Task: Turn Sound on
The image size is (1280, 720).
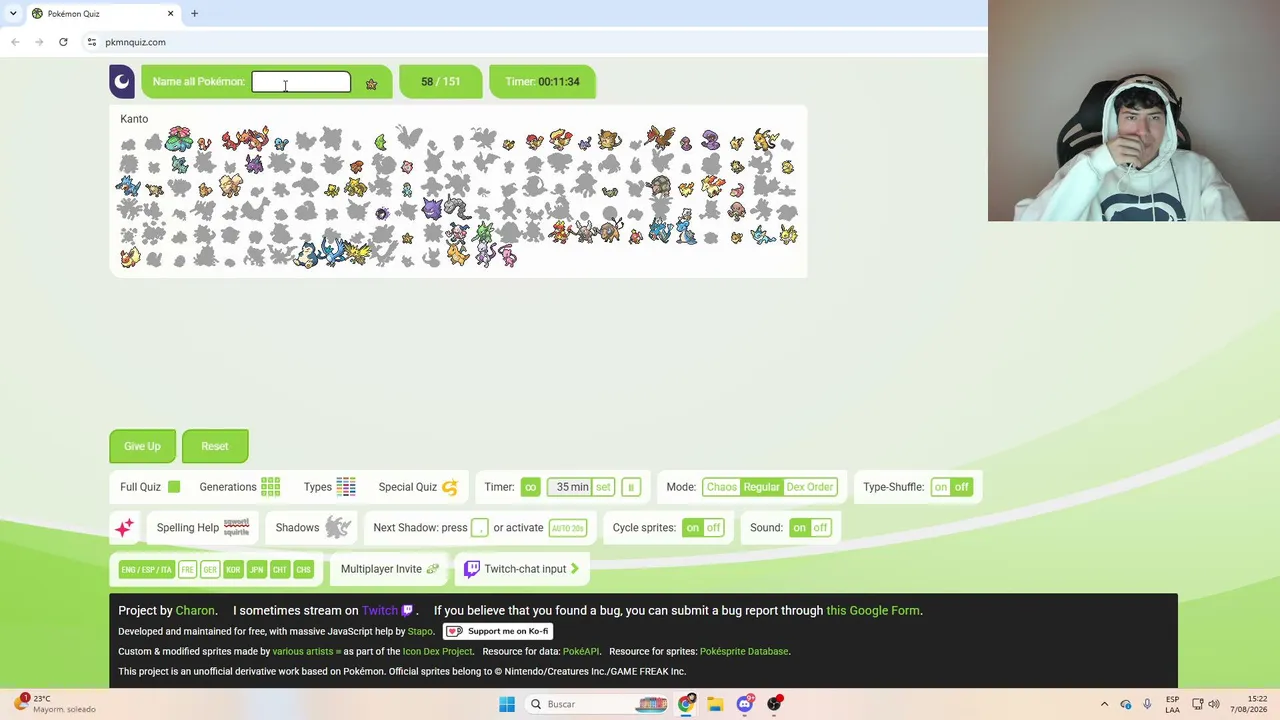Action: 799,528
